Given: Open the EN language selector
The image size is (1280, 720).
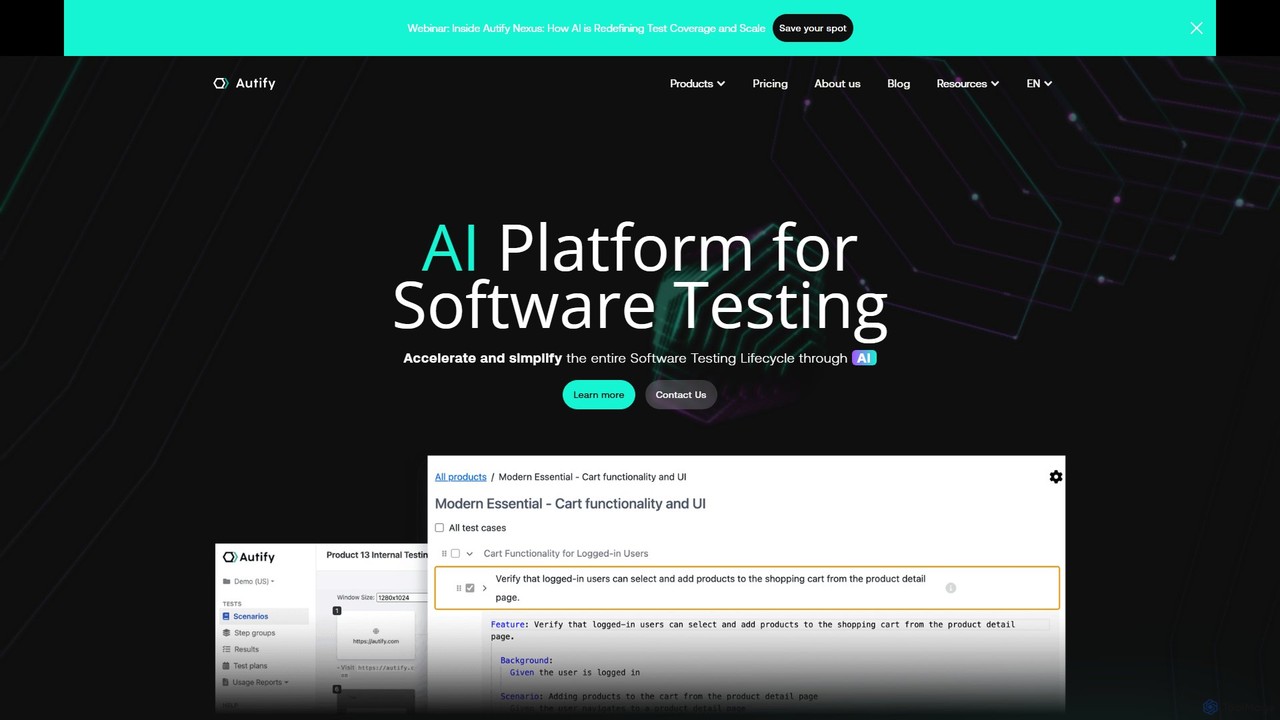Looking at the screenshot, I should tap(1039, 84).
